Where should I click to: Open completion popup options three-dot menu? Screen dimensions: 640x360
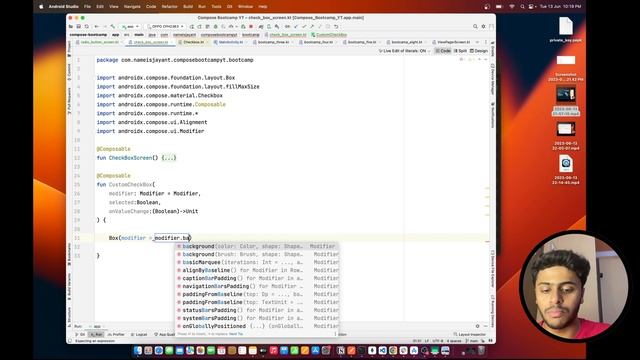coord(335,334)
